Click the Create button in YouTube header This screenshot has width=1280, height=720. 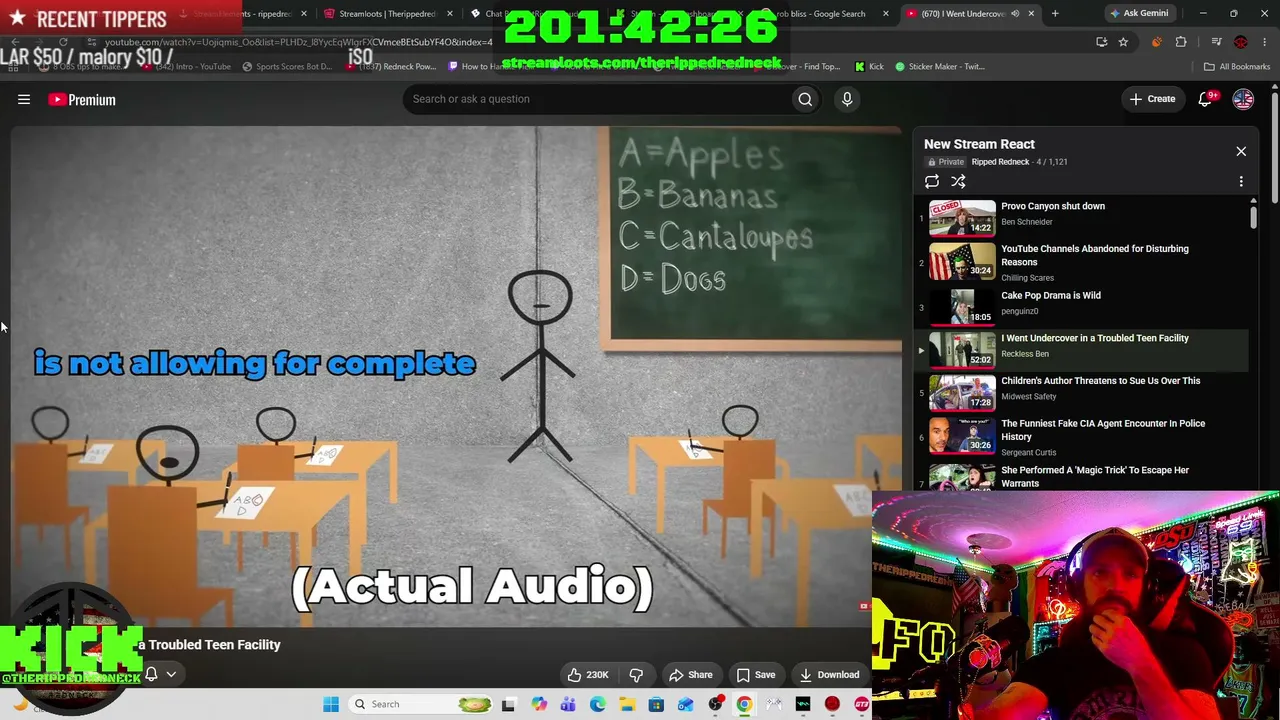[1152, 99]
